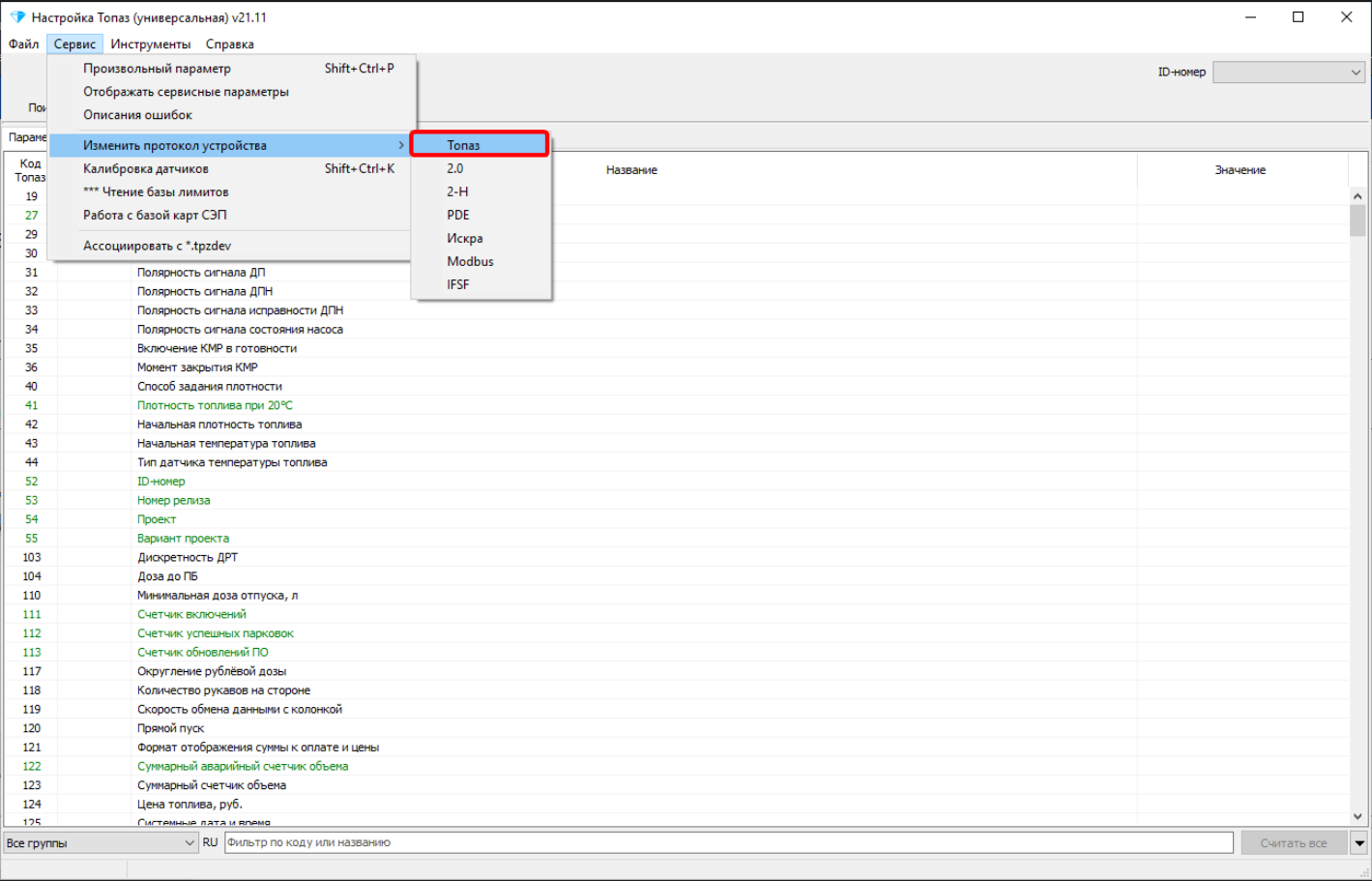This screenshot has width=1372, height=881.
Task: Select row Скорость обмена данными с колонкой
Action: pos(677,710)
